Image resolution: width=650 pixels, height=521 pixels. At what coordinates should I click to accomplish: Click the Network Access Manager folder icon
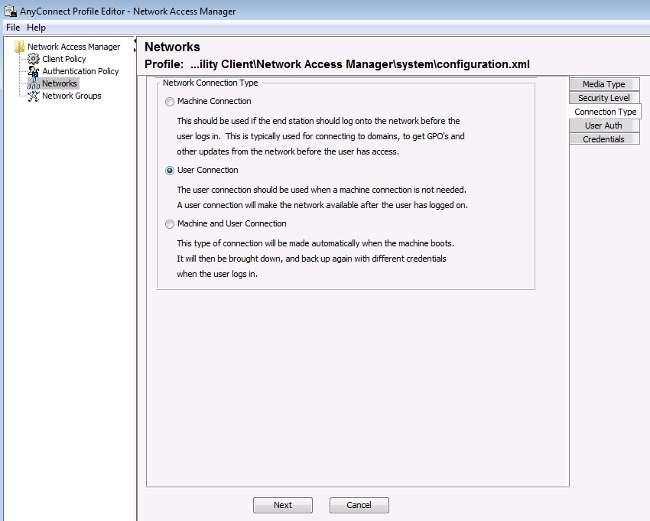19,47
